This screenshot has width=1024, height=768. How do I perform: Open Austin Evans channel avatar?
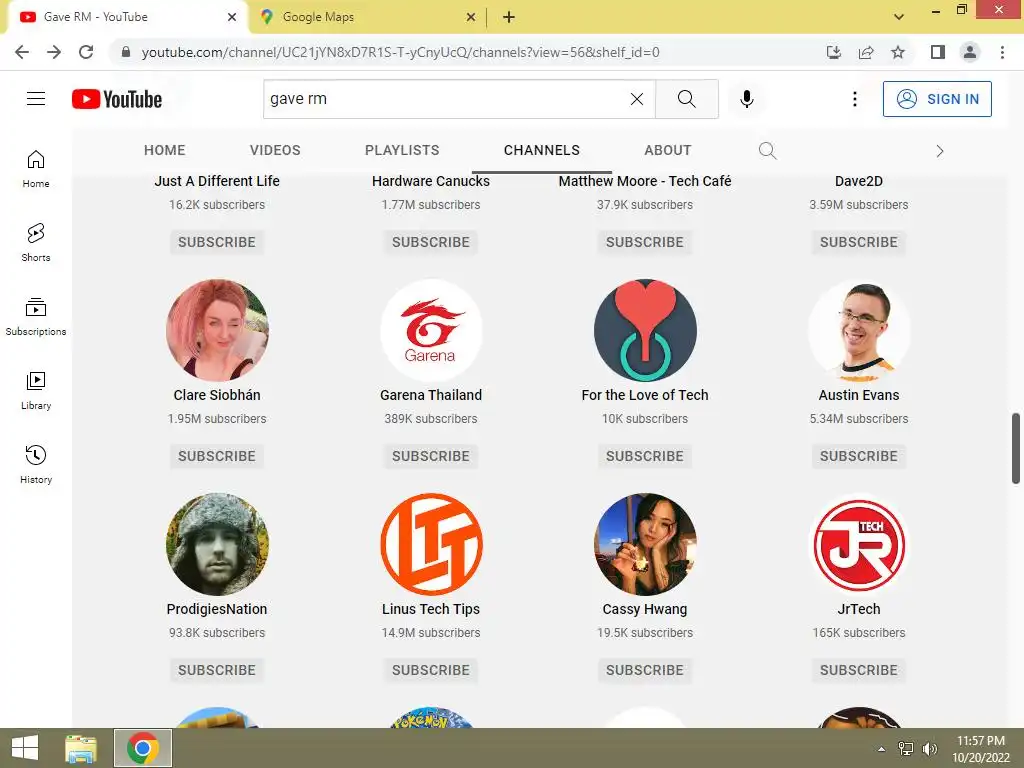click(x=859, y=330)
